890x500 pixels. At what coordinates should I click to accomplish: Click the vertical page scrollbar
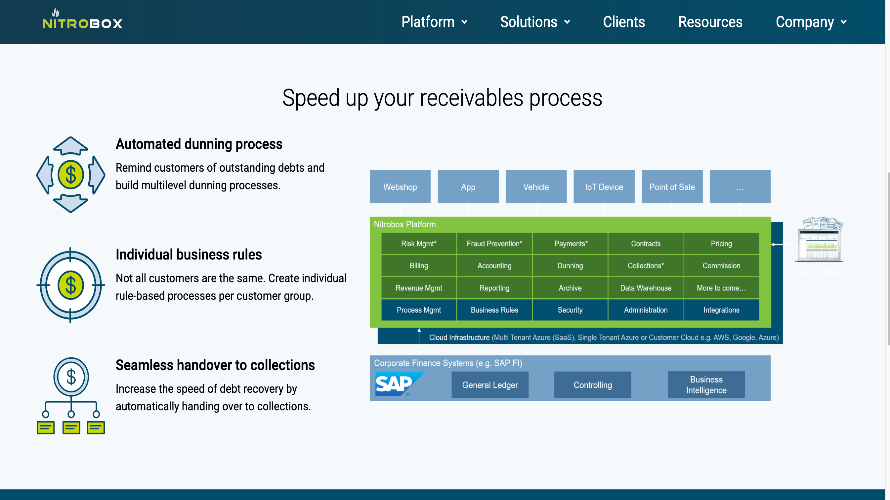pyautogui.click(x=888, y=258)
